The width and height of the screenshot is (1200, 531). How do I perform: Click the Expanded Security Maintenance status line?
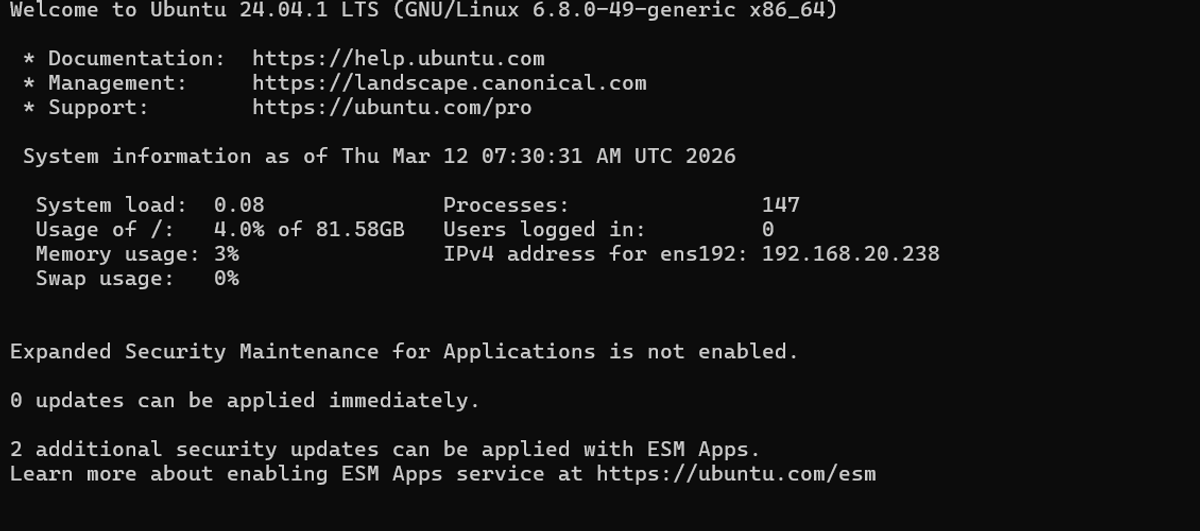(x=404, y=352)
